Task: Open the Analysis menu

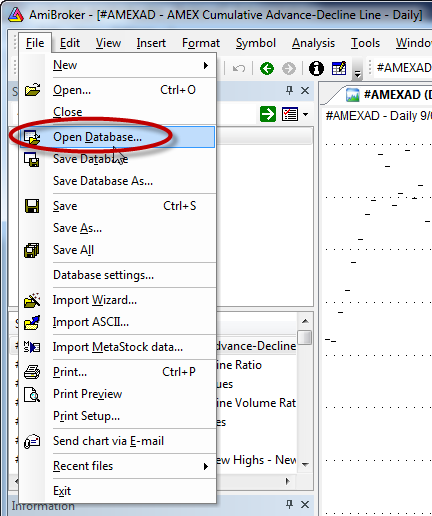Action: (313, 43)
